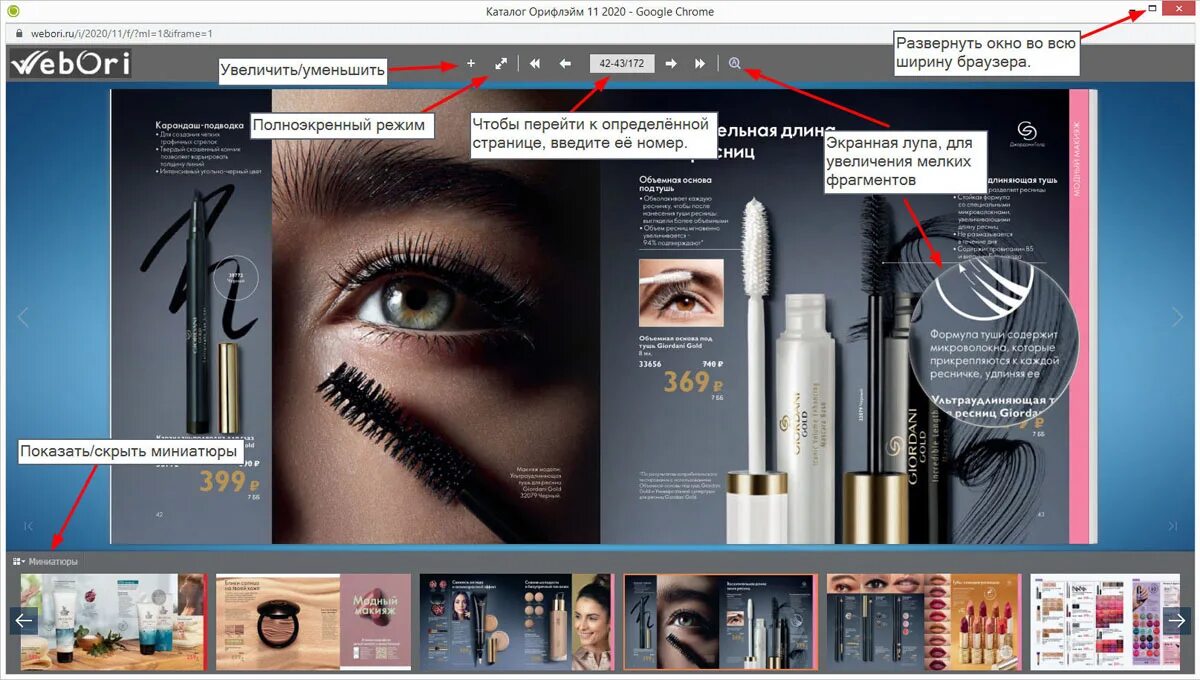
Task: Click the 399 ₽ price on left page
Action: click(x=229, y=481)
